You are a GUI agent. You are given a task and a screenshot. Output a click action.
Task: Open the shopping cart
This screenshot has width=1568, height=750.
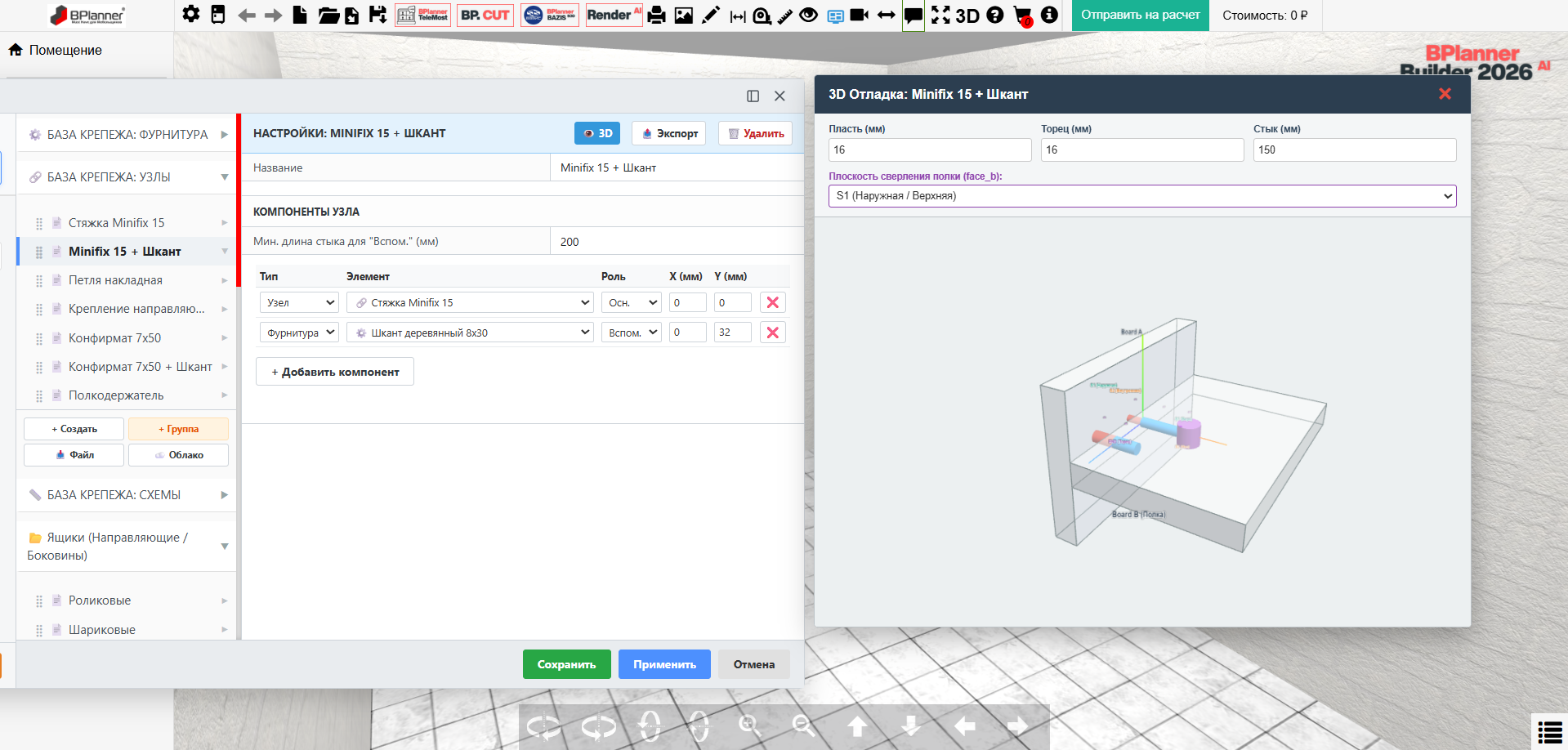(x=1023, y=16)
